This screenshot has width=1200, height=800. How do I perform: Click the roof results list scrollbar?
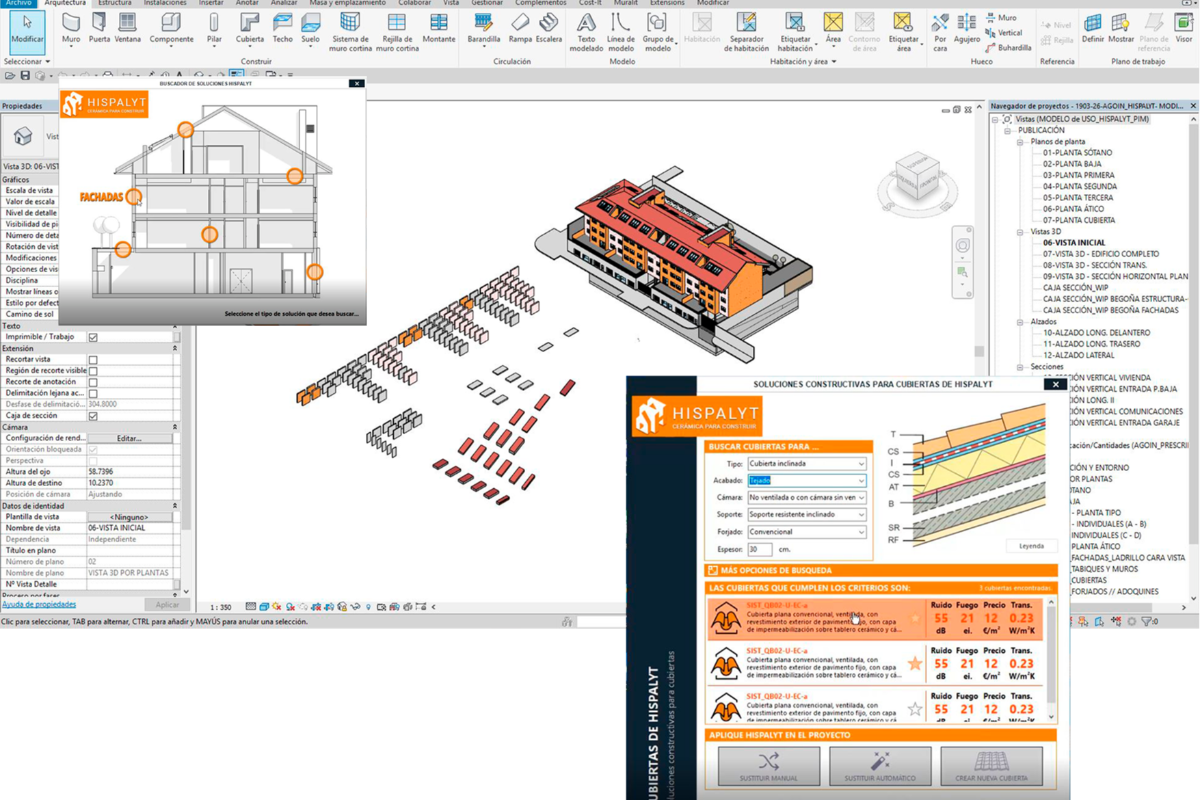pos(1051,659)
